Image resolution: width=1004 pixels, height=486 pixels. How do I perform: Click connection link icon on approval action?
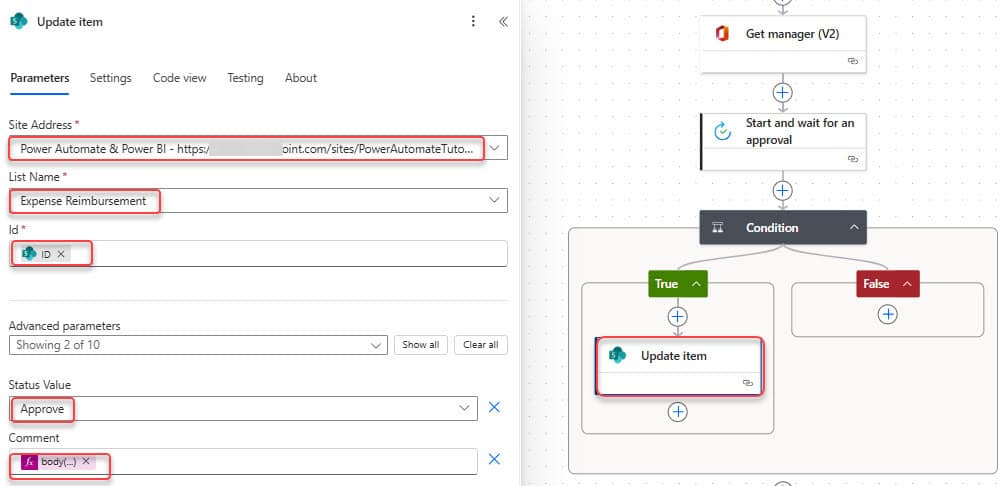(x=852, y=159)
